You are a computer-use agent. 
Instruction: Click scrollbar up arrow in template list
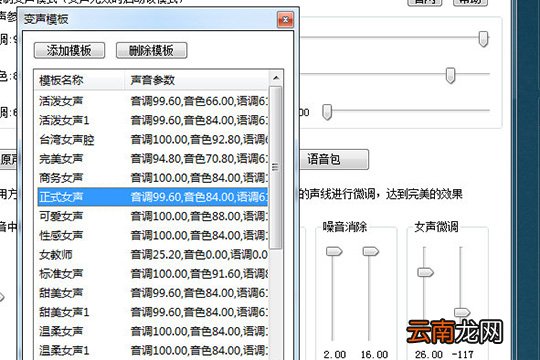tap(276, 78)
